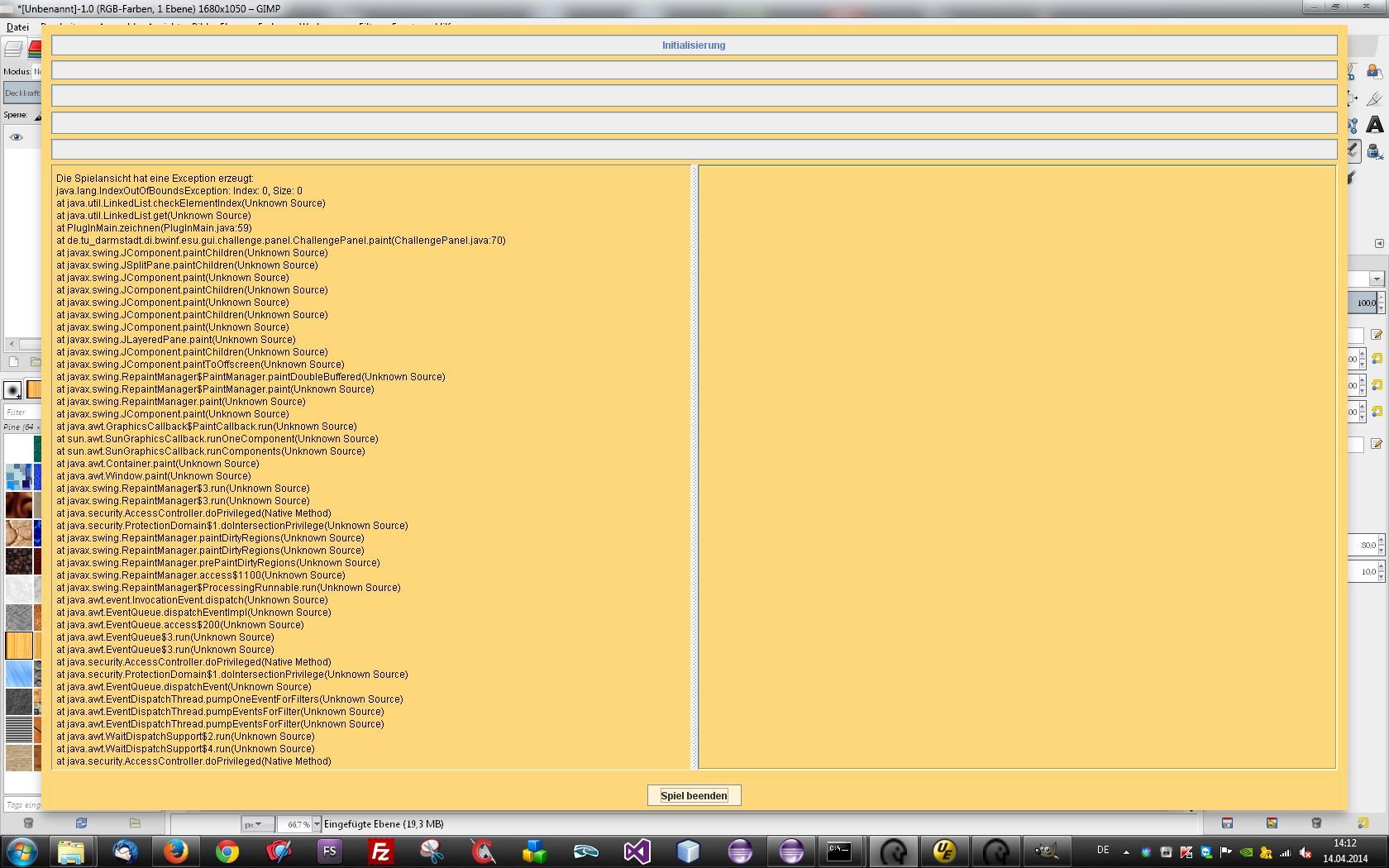This screenshot has height=868, width=1389.
Task: Choose the blue sky pattern thumbnail
Action: [19, 673]
